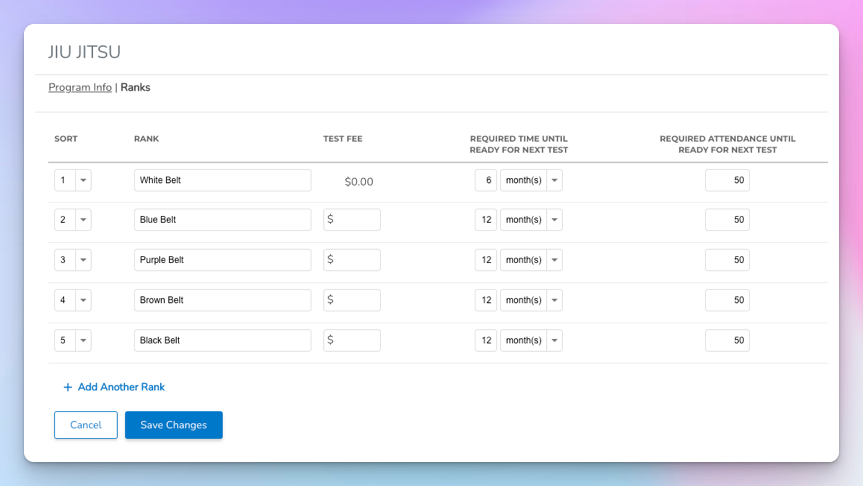The image size is (863, 486).
Task: Click Required Time Until Ready header
Action: tap(518, 144)
